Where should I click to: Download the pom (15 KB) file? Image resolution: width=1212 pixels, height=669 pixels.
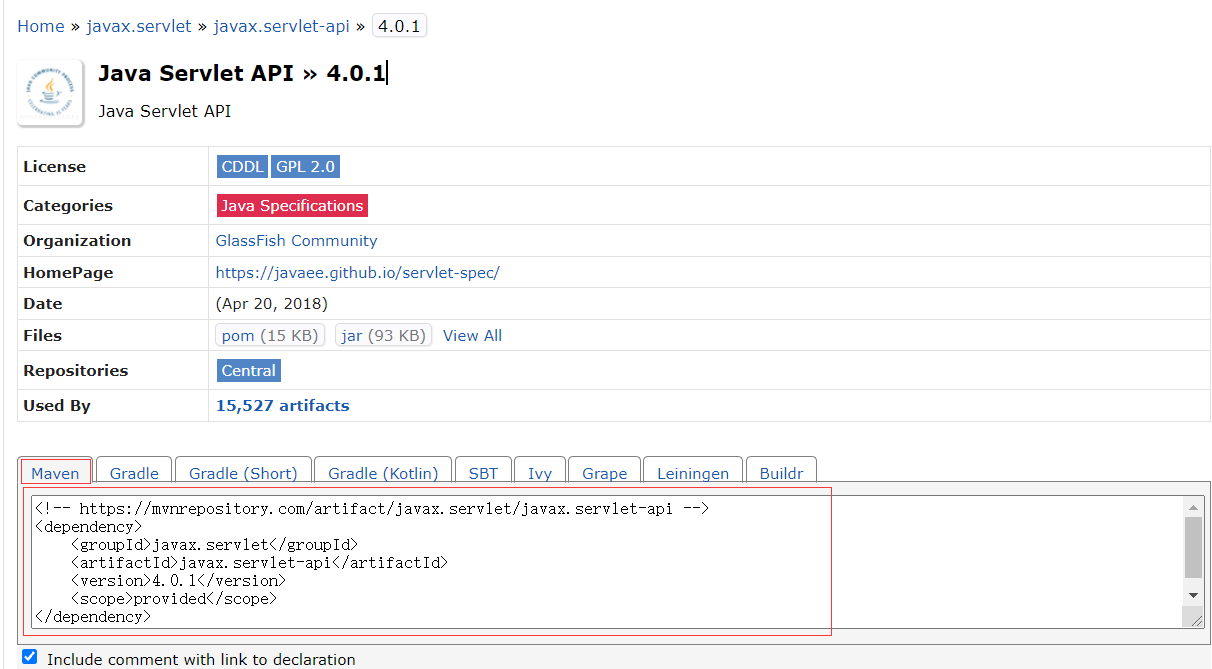(270, 336)
